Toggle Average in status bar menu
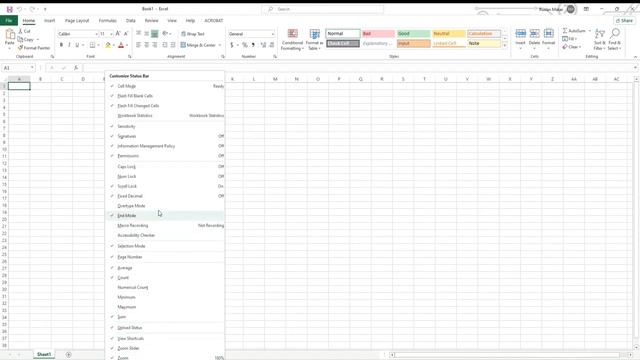640x360 pixels. coord(165,268)
